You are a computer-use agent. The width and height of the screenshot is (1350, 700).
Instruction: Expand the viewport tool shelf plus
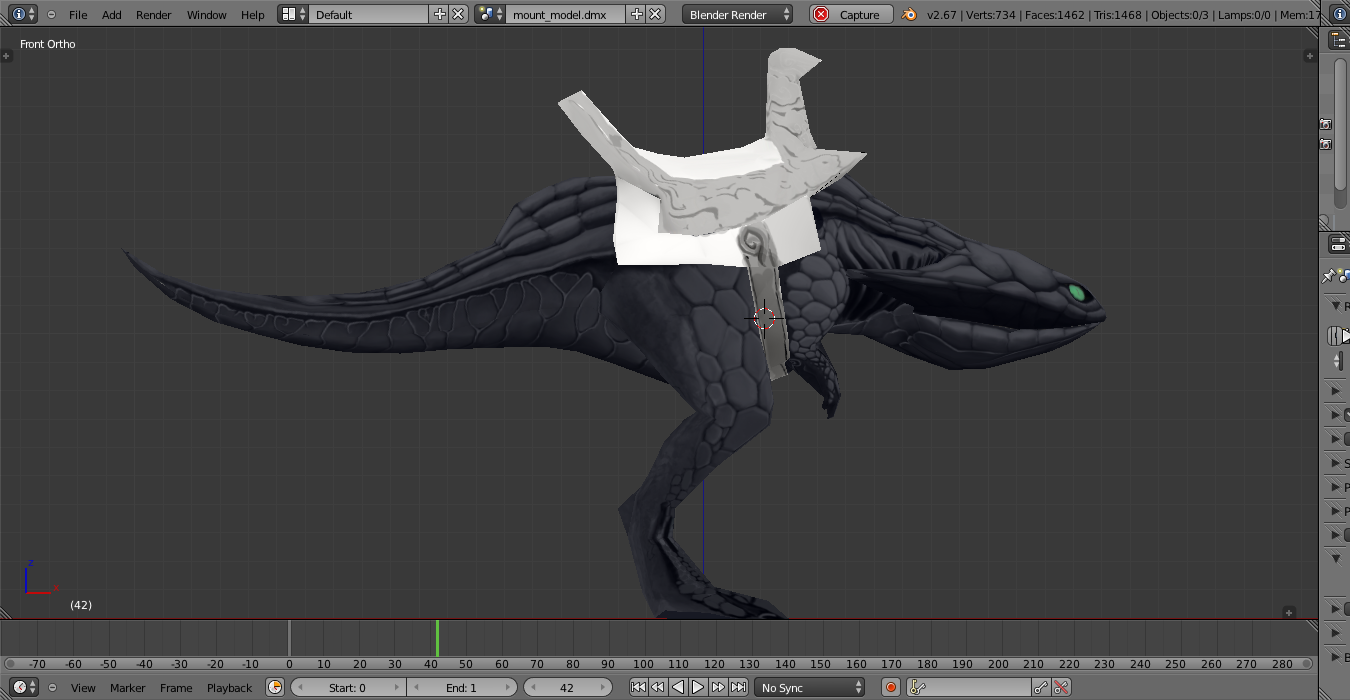pyautogui.click(x=7, y=56)
